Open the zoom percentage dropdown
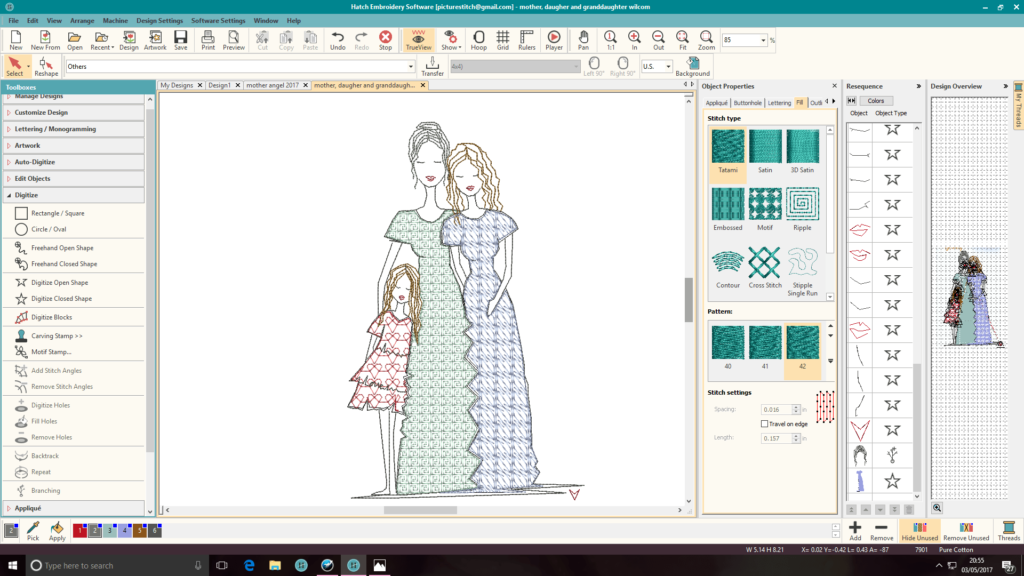 (x=765, y=40)
